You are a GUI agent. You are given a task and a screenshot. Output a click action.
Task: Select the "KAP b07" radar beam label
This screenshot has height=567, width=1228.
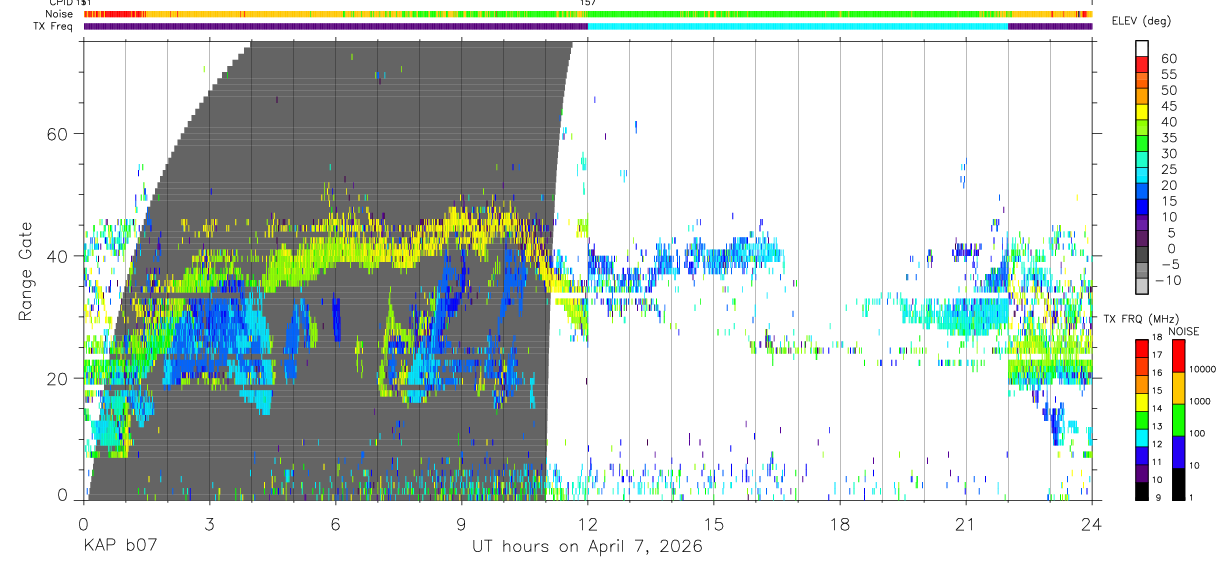tap(119, 546)
